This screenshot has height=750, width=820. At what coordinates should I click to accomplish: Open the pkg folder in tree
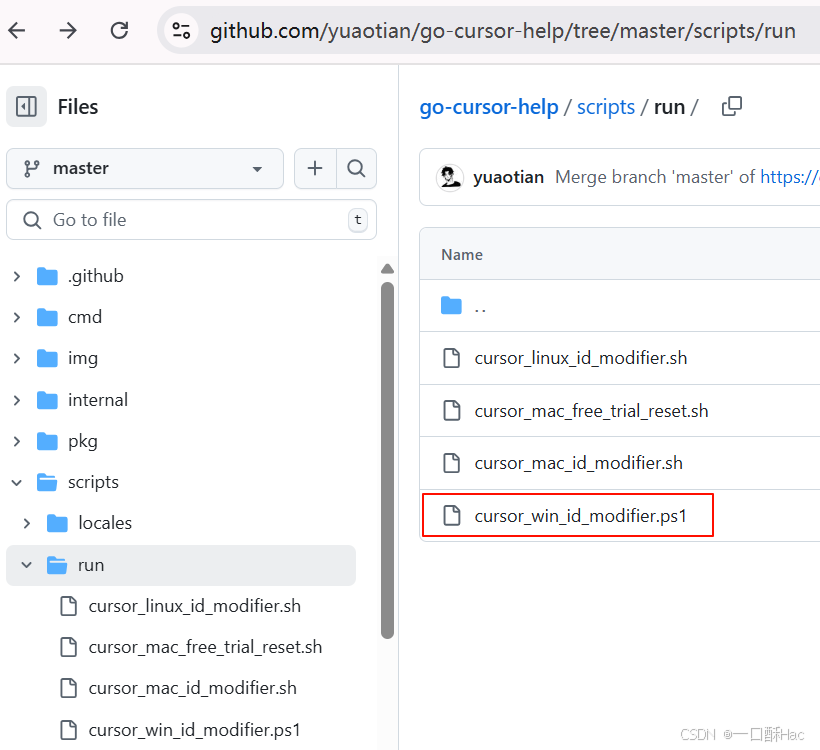coord(83,441)
